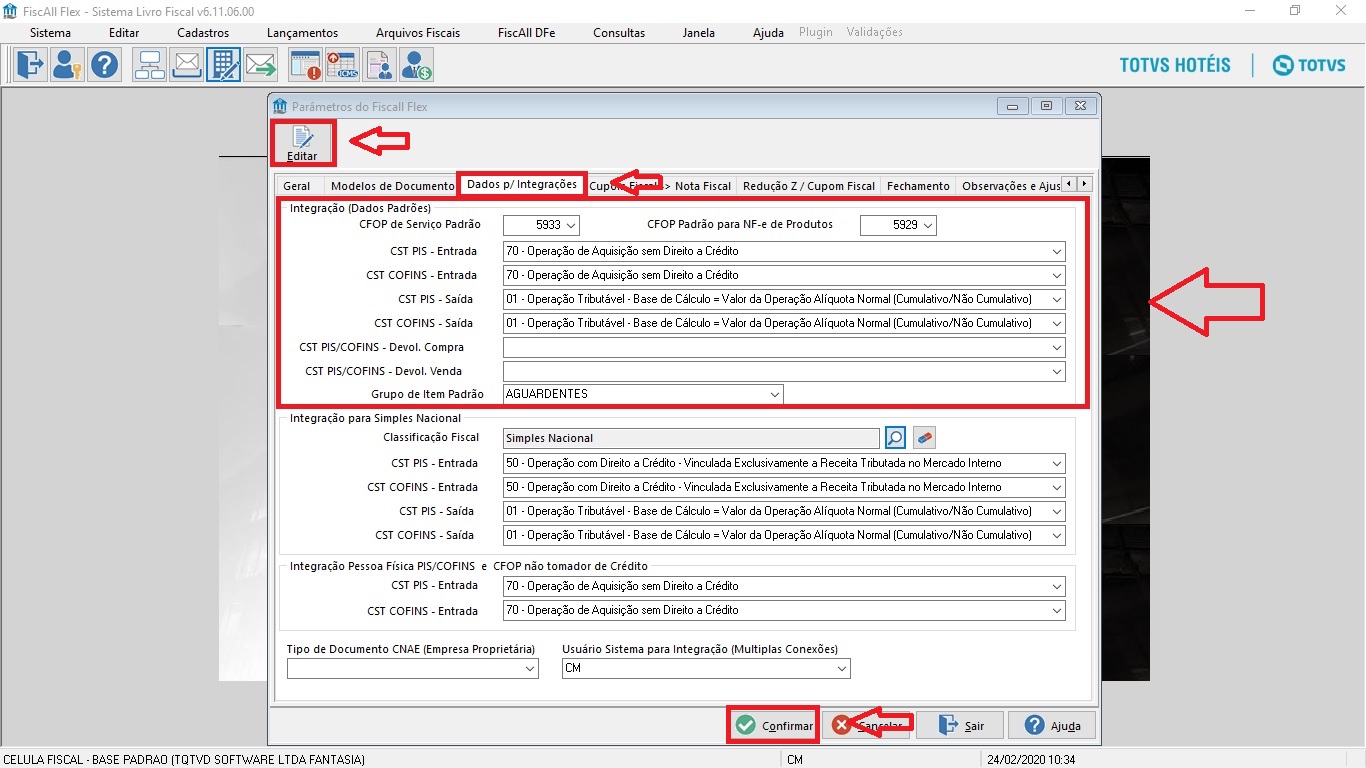Click the envelope with green arrow icon

pyautogui.click(x=260, y=66)
